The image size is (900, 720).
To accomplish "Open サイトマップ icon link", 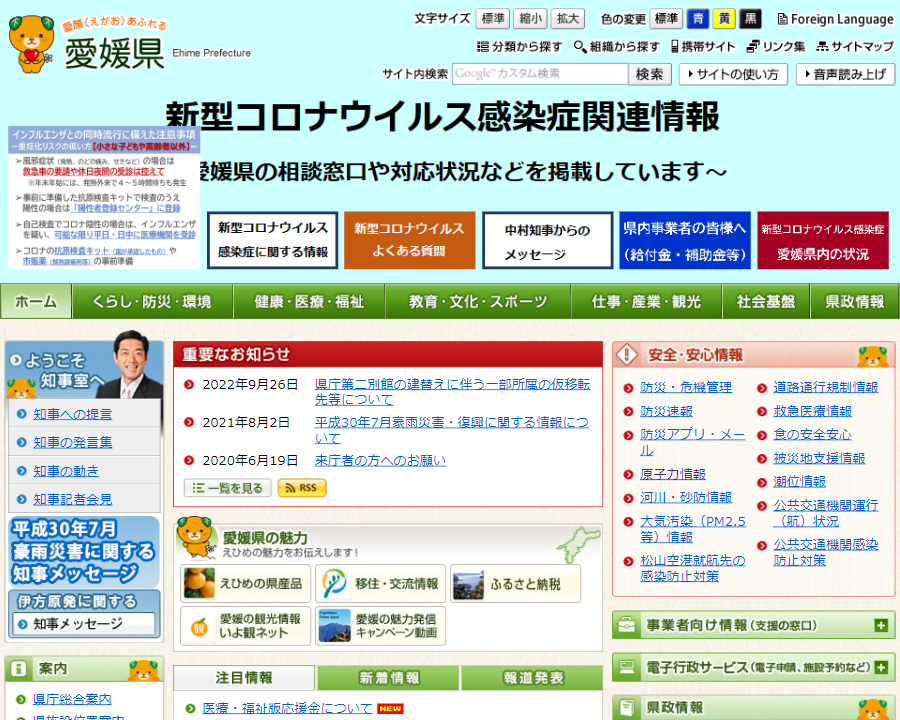I will pos(855,47).
